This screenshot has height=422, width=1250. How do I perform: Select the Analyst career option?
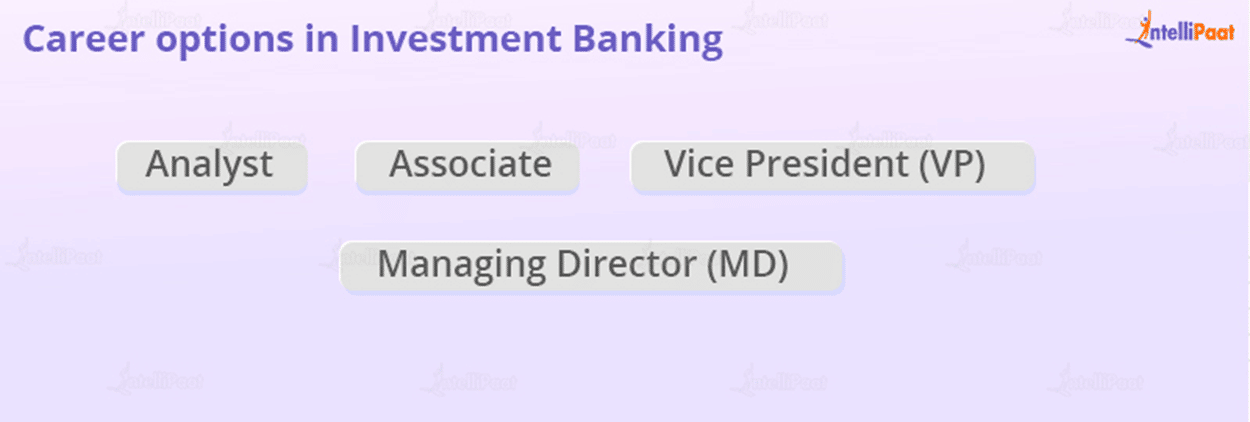coord(212,166)
